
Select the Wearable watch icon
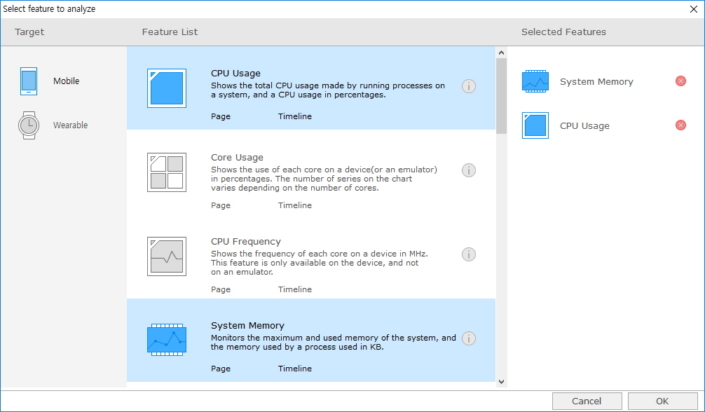30,125
